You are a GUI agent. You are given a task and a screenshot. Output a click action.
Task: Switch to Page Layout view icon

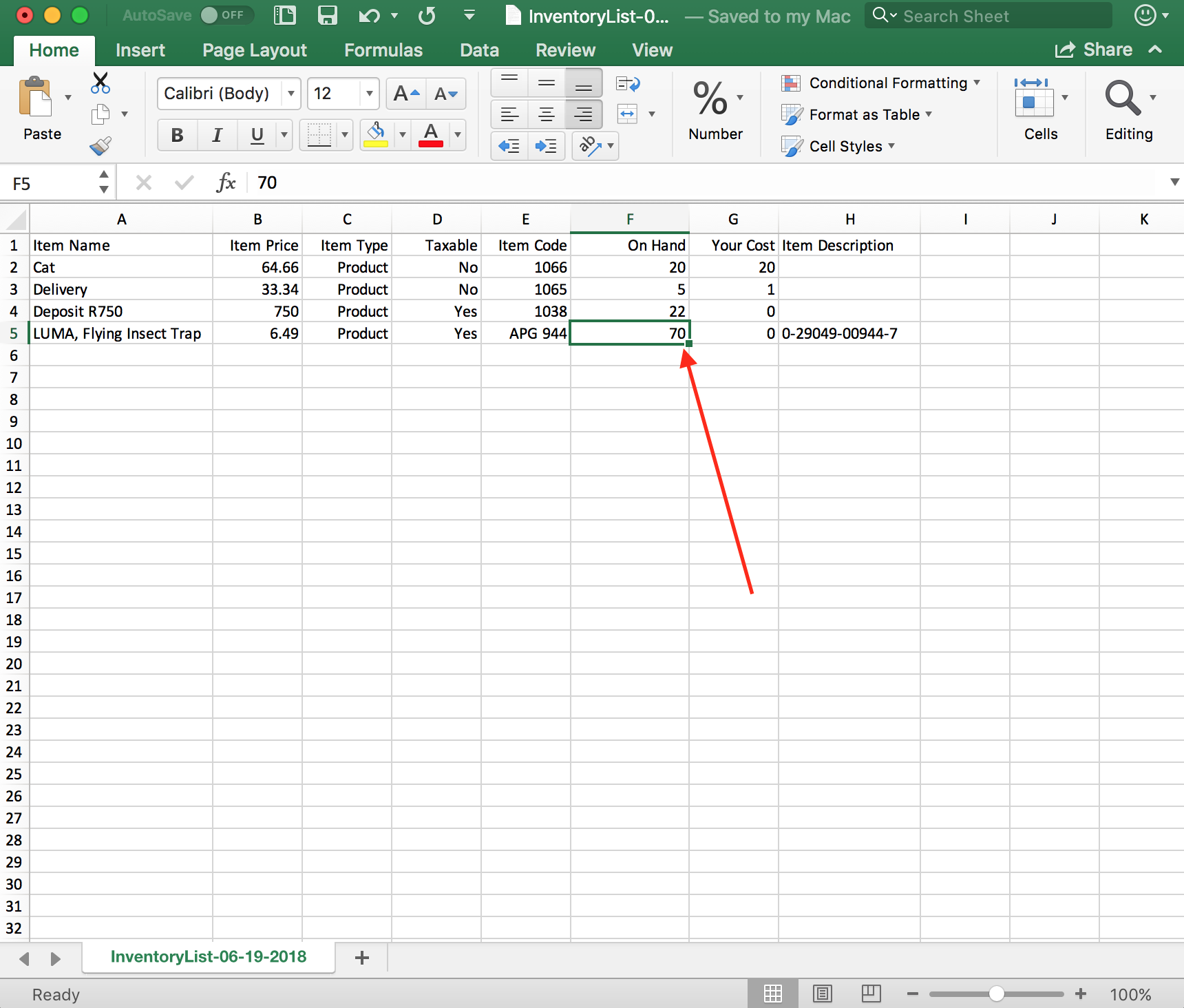coord(822,994)
